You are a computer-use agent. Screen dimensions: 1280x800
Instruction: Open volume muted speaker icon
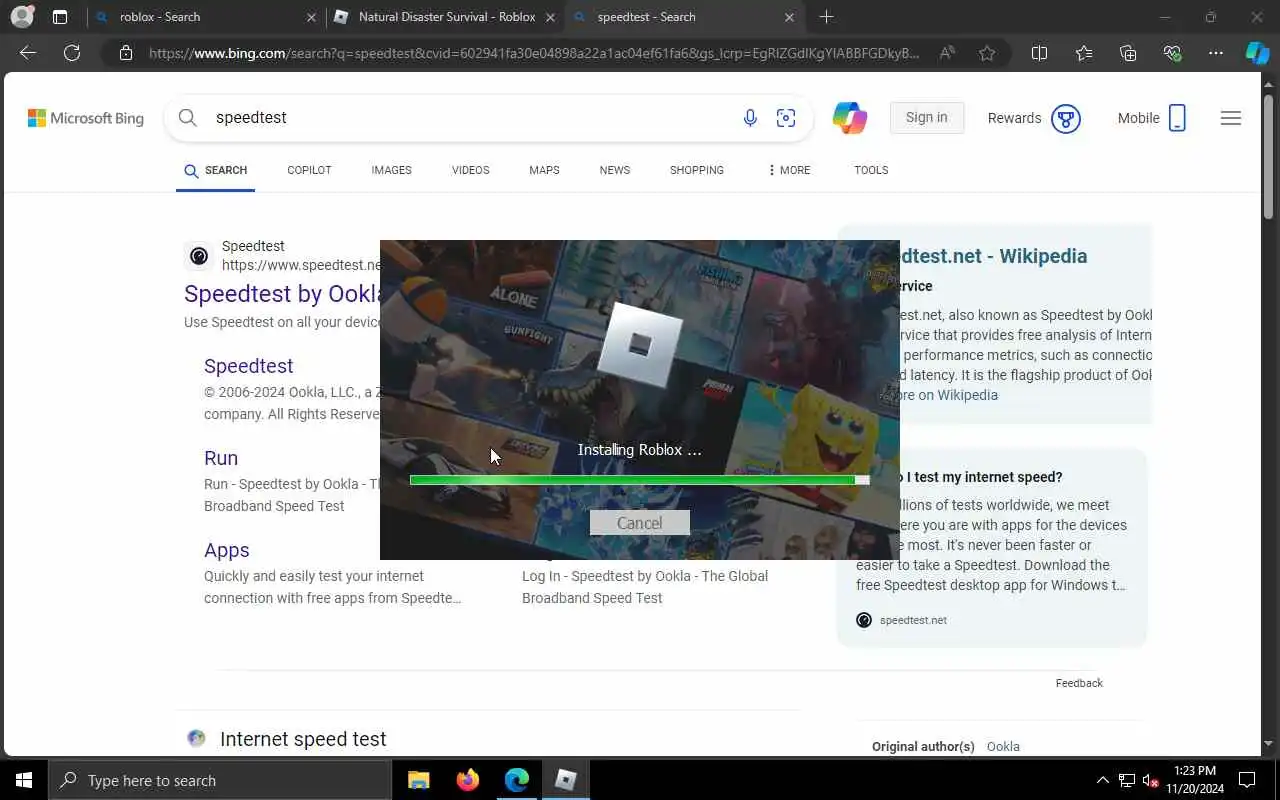[1151, 780]
